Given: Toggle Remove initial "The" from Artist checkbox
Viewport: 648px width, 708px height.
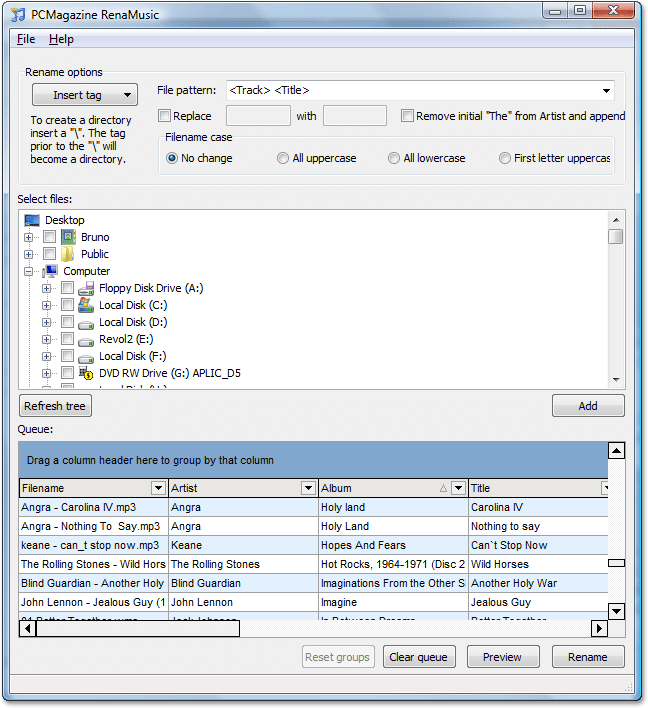Looking at the screenshot, I should click(x=407, y=116).
